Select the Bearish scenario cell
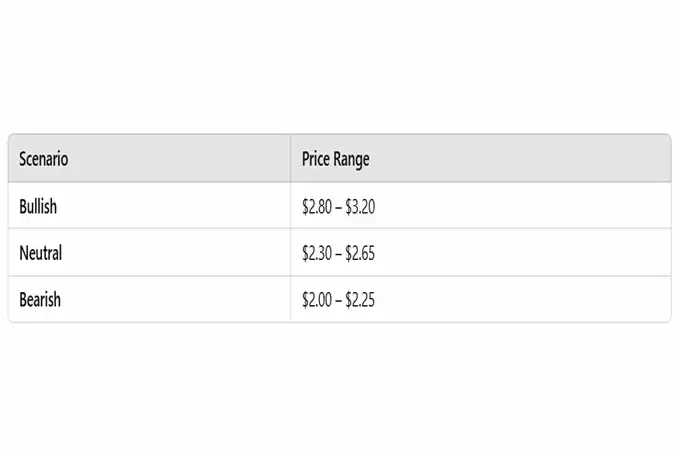Image resolution: width=680 pixels, height=453 pixels. [40, 299]
